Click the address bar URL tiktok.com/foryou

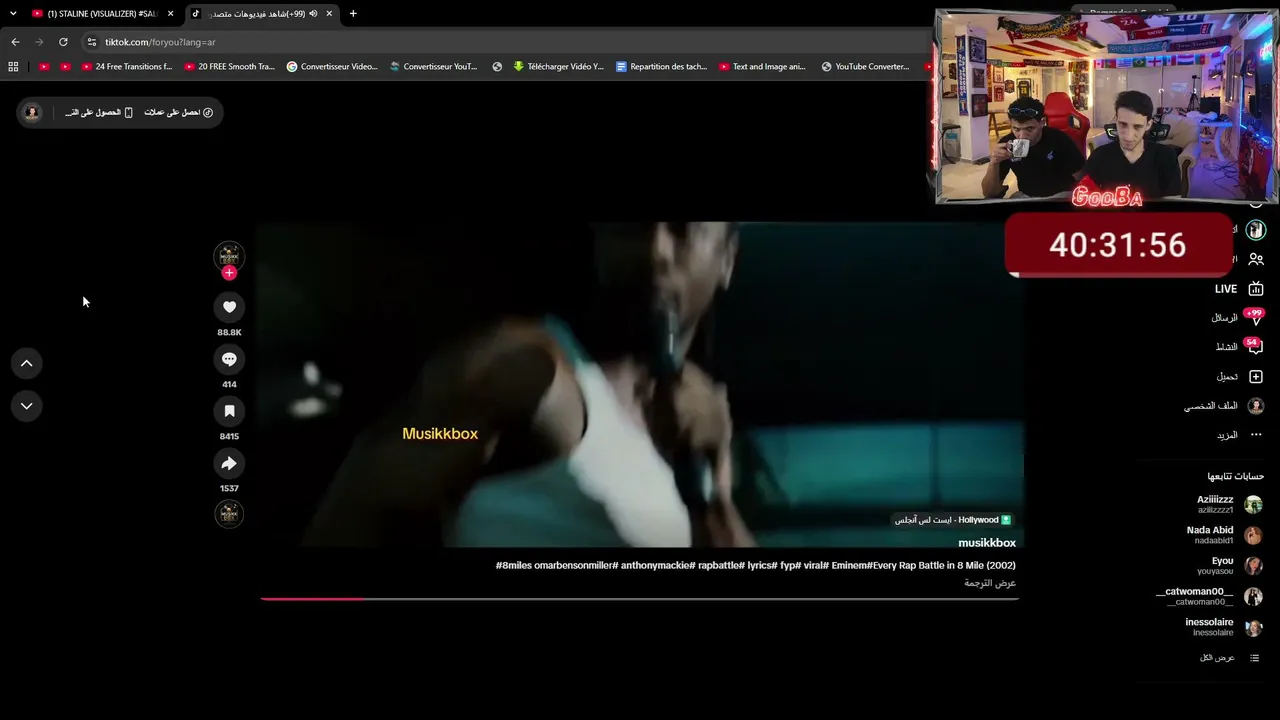pyautogui.click(x=160, y=42)
